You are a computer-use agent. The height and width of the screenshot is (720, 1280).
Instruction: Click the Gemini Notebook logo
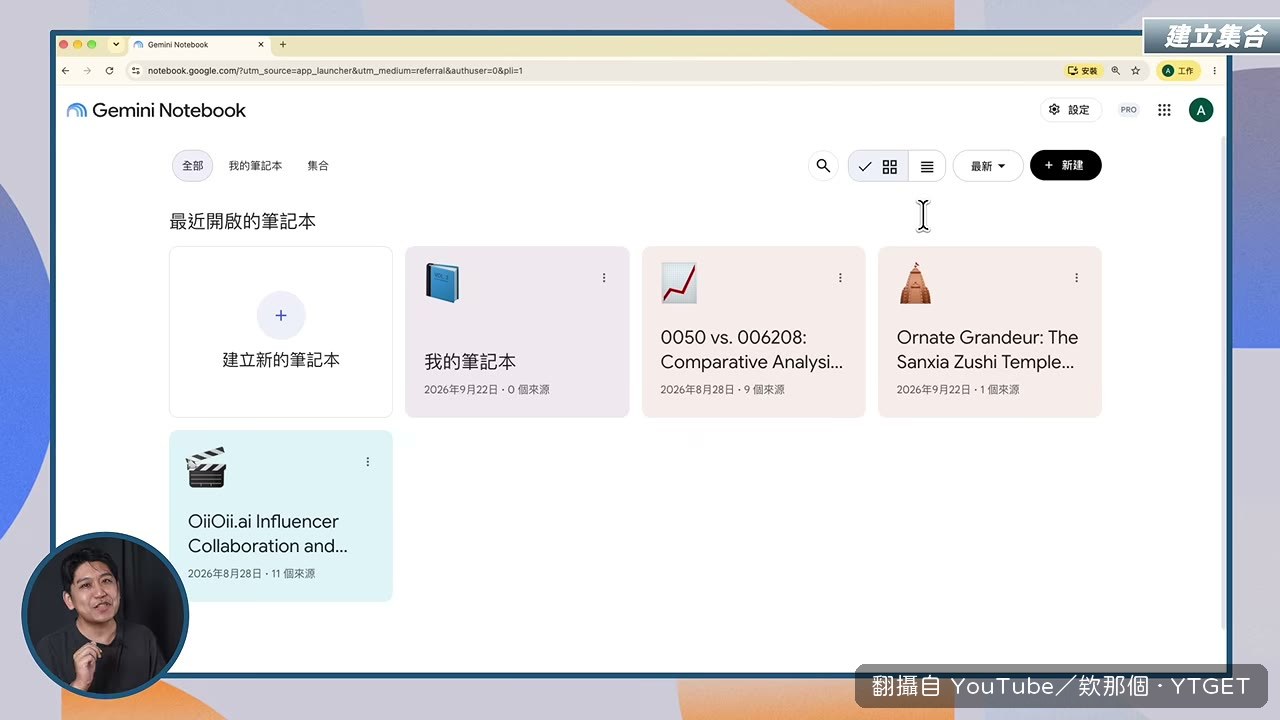tap(156, 110)
